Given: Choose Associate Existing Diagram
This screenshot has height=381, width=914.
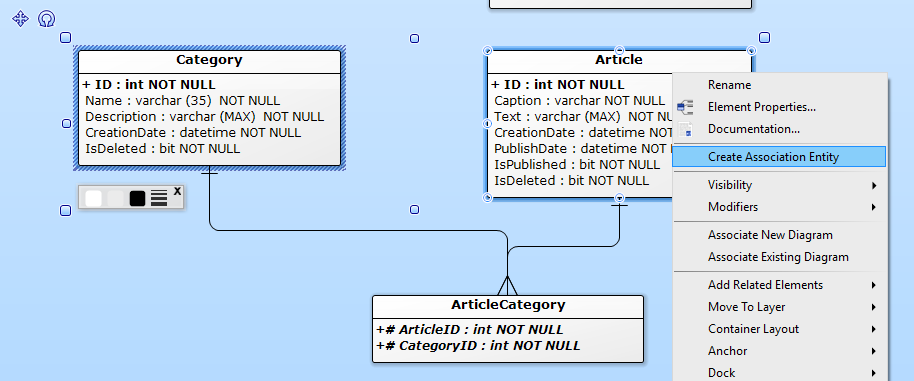Looking at the screenshot, I should [x=778, y=257].
